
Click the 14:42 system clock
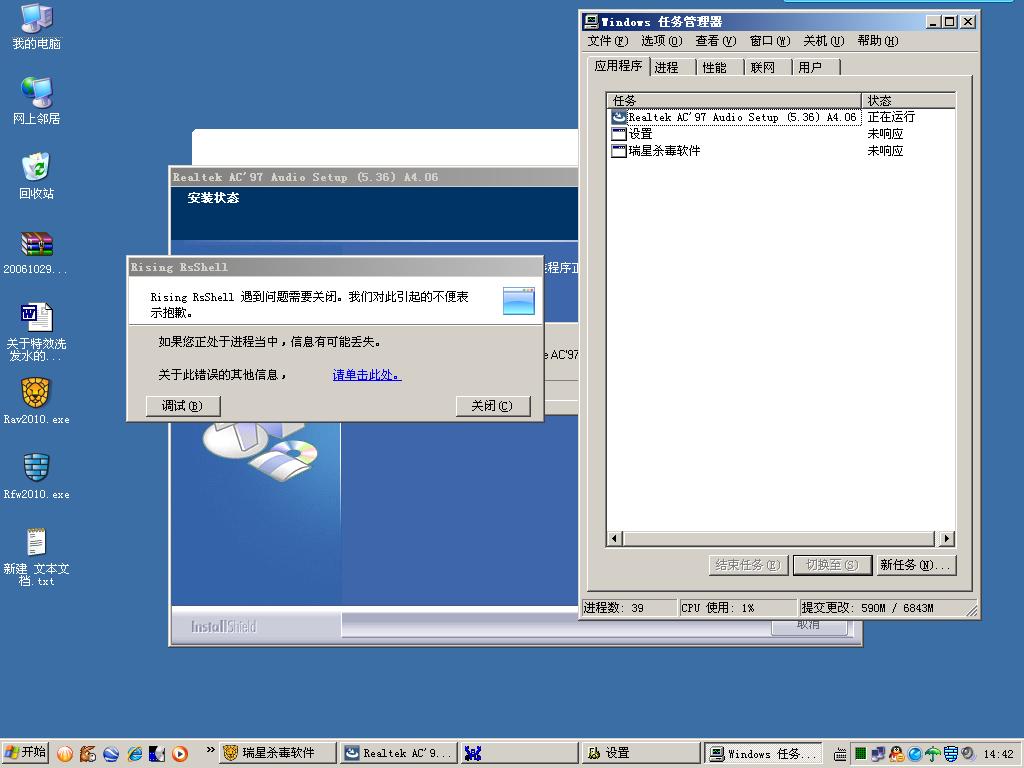(x=999, y=754)
